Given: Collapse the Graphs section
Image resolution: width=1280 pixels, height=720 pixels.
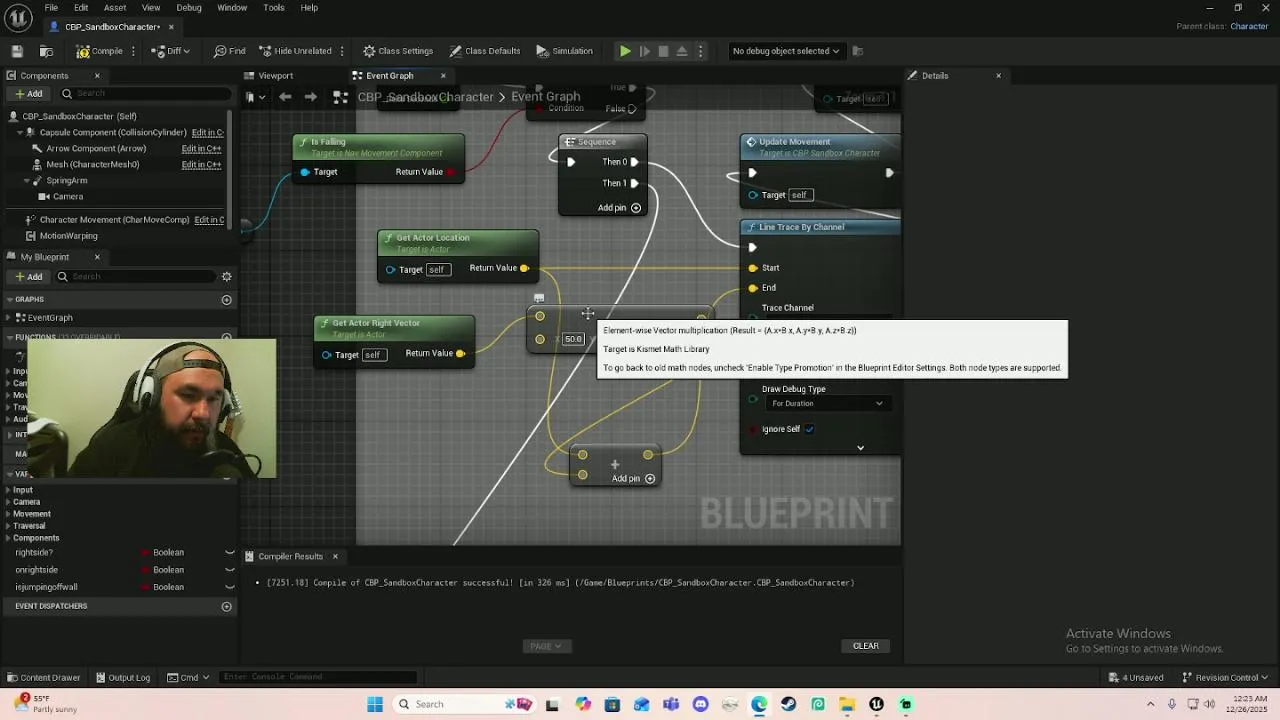Looking at the screenshot, I should tap(9, 299).
